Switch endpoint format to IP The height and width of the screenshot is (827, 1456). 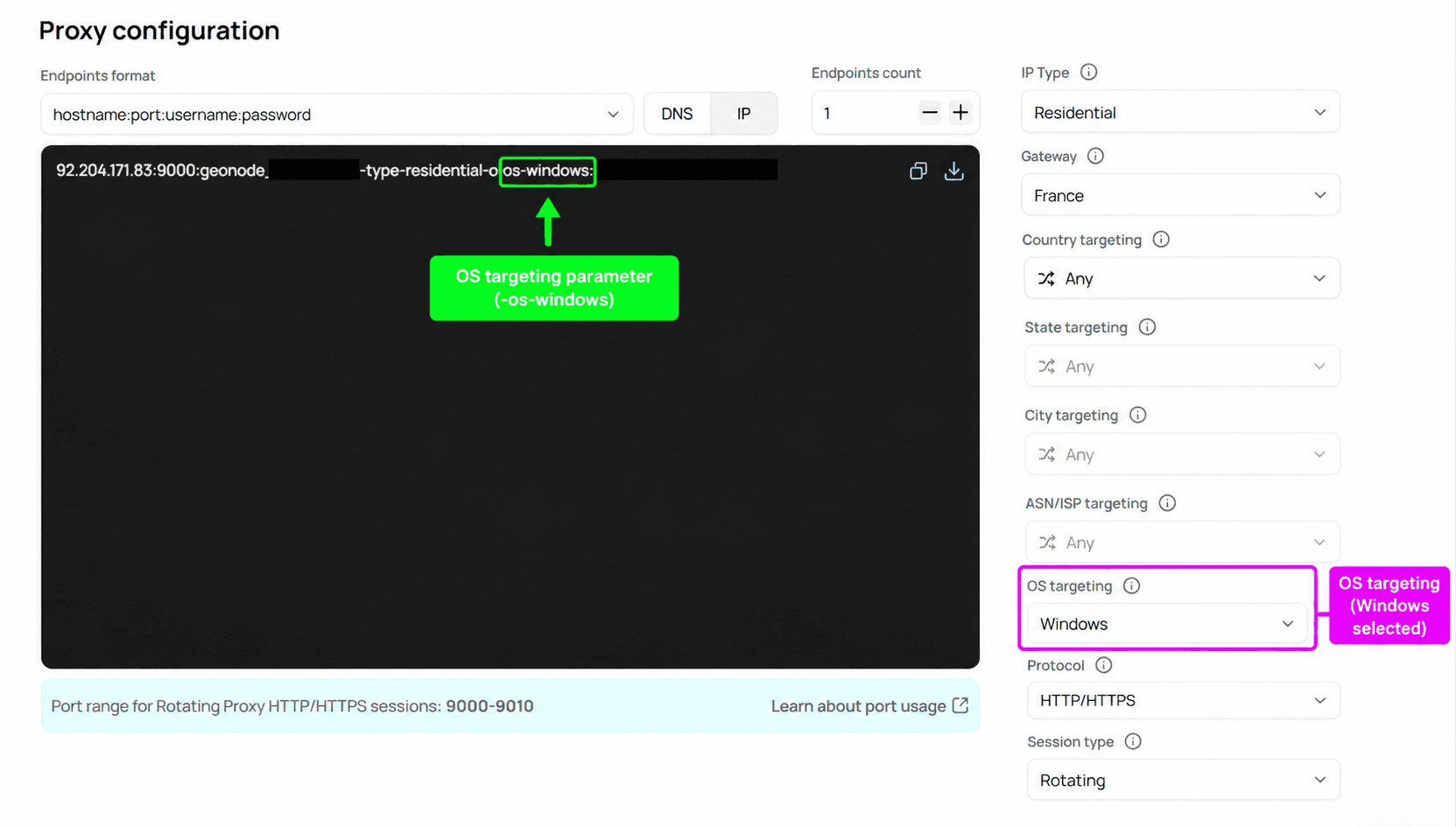click(743, 114)
